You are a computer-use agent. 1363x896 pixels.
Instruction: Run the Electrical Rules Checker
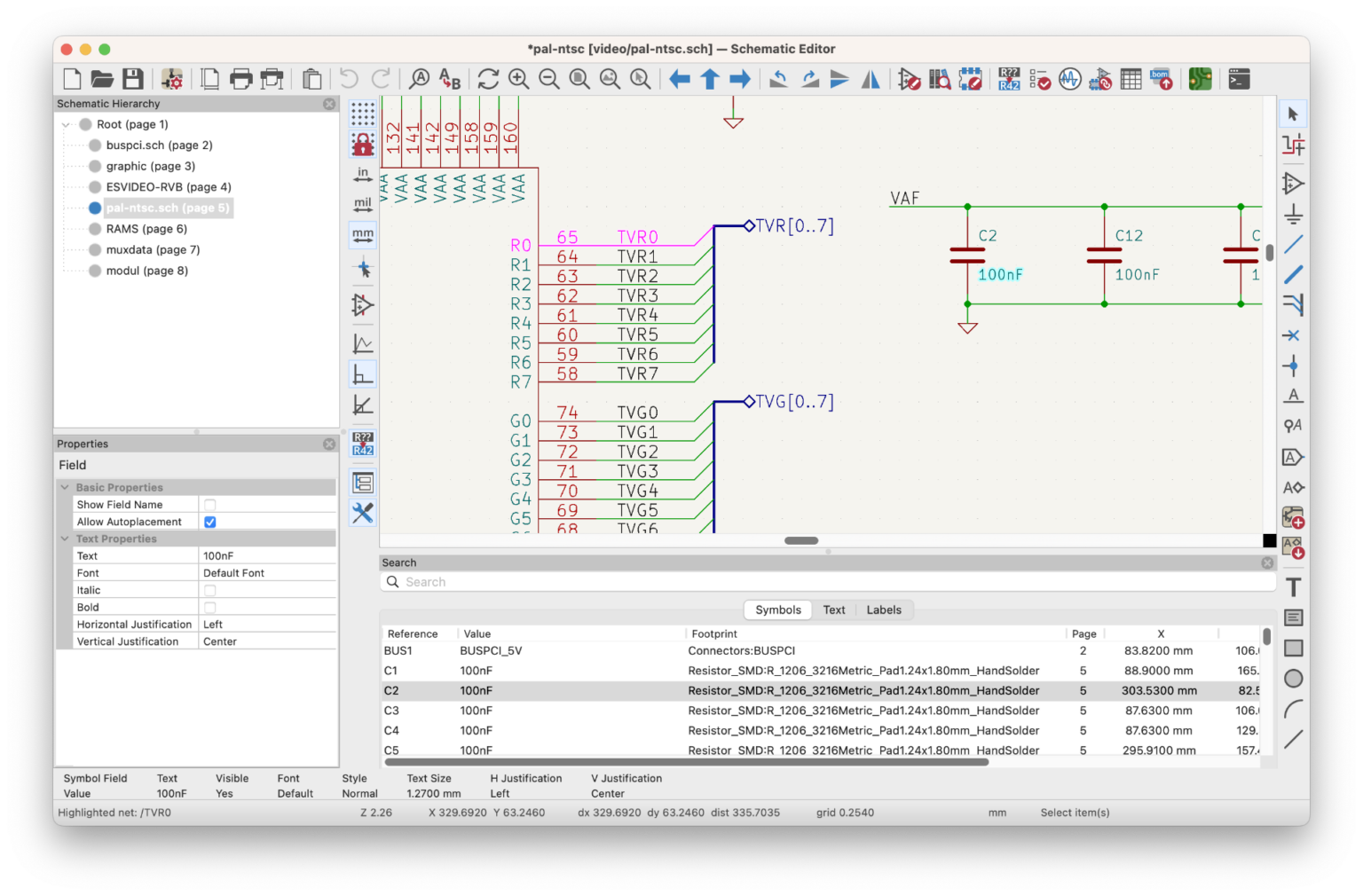[x=1039, y=79]
